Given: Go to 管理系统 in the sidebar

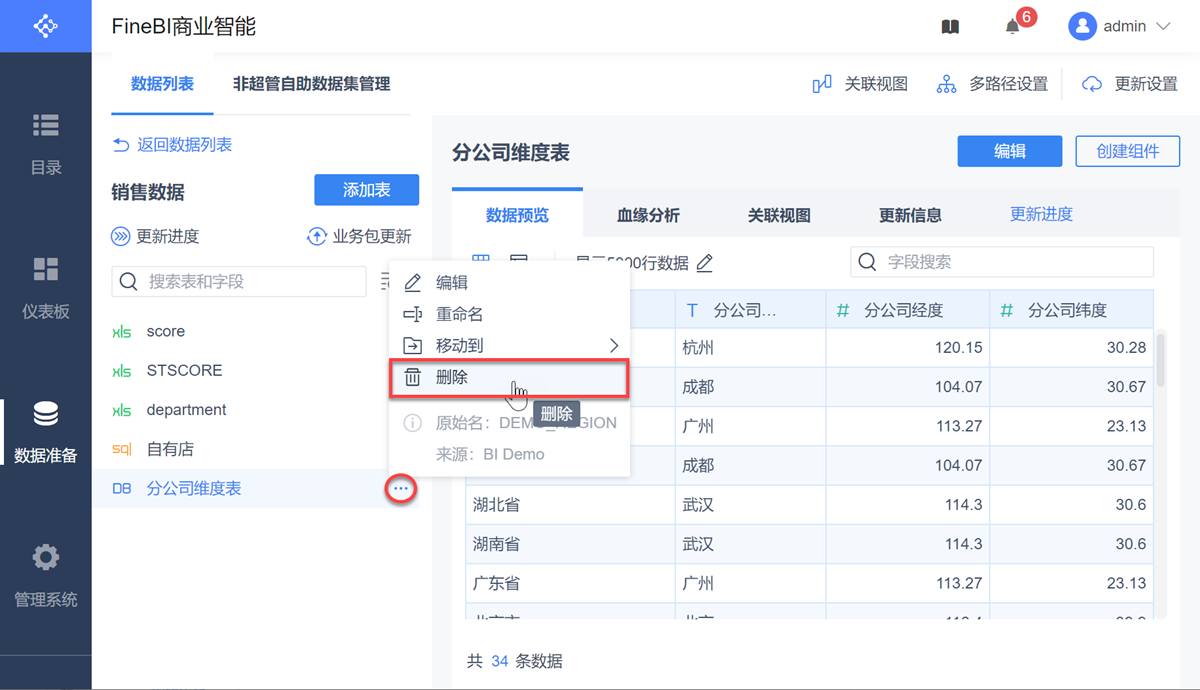Looking at the screenshot, I should pos(46,576).
